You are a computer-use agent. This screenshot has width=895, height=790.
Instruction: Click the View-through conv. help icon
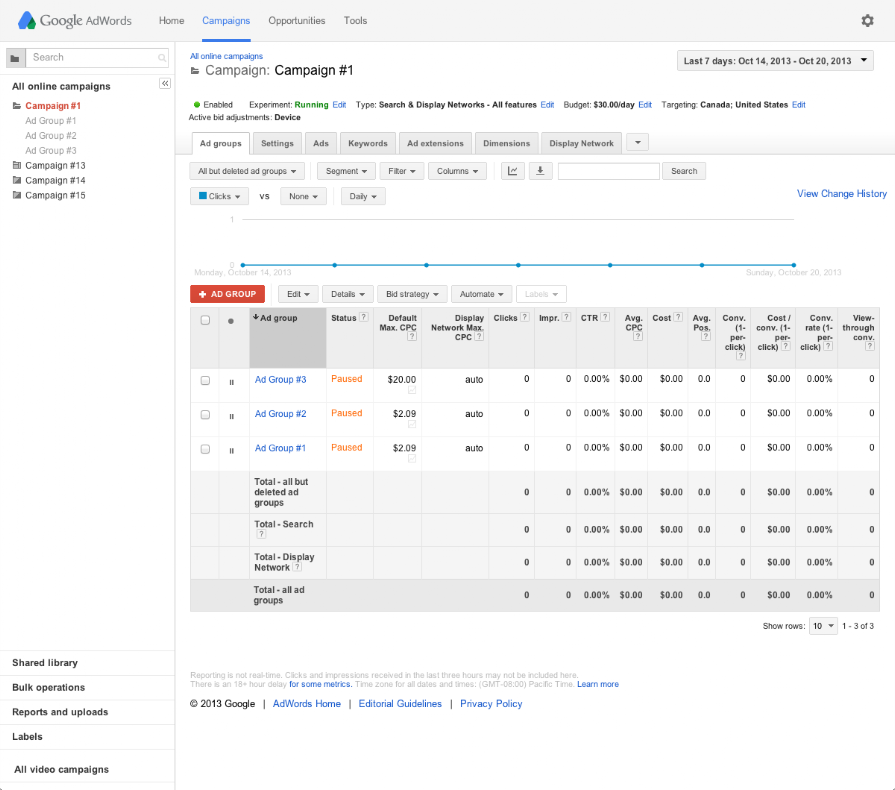pos(870,346)
